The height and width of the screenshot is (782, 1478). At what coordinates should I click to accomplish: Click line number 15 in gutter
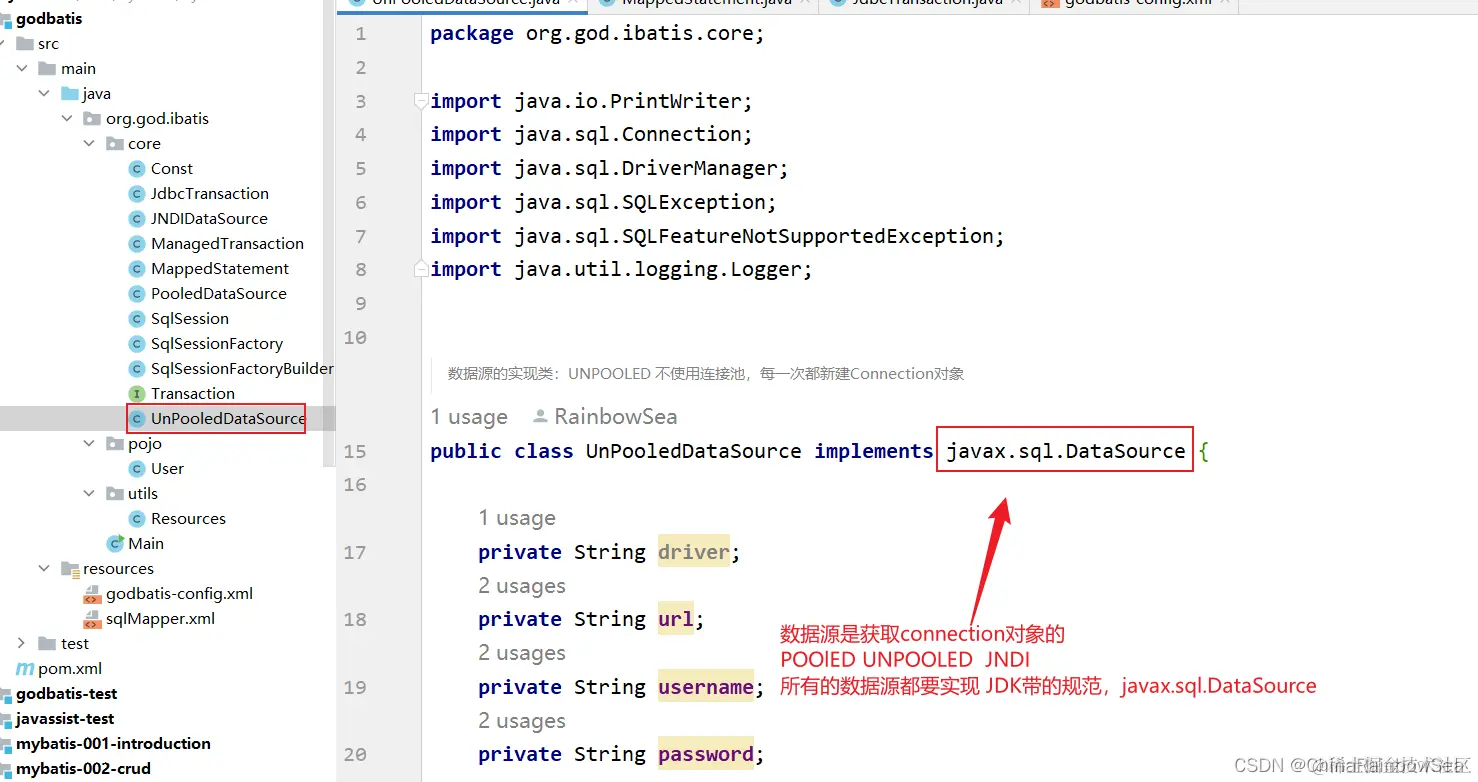[x=355, y=451]
